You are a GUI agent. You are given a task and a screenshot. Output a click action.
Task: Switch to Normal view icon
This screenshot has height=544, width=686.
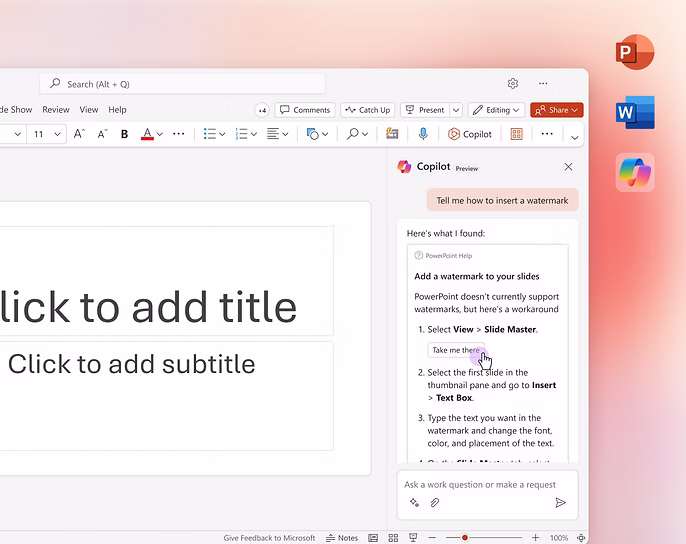pos(373,538)
